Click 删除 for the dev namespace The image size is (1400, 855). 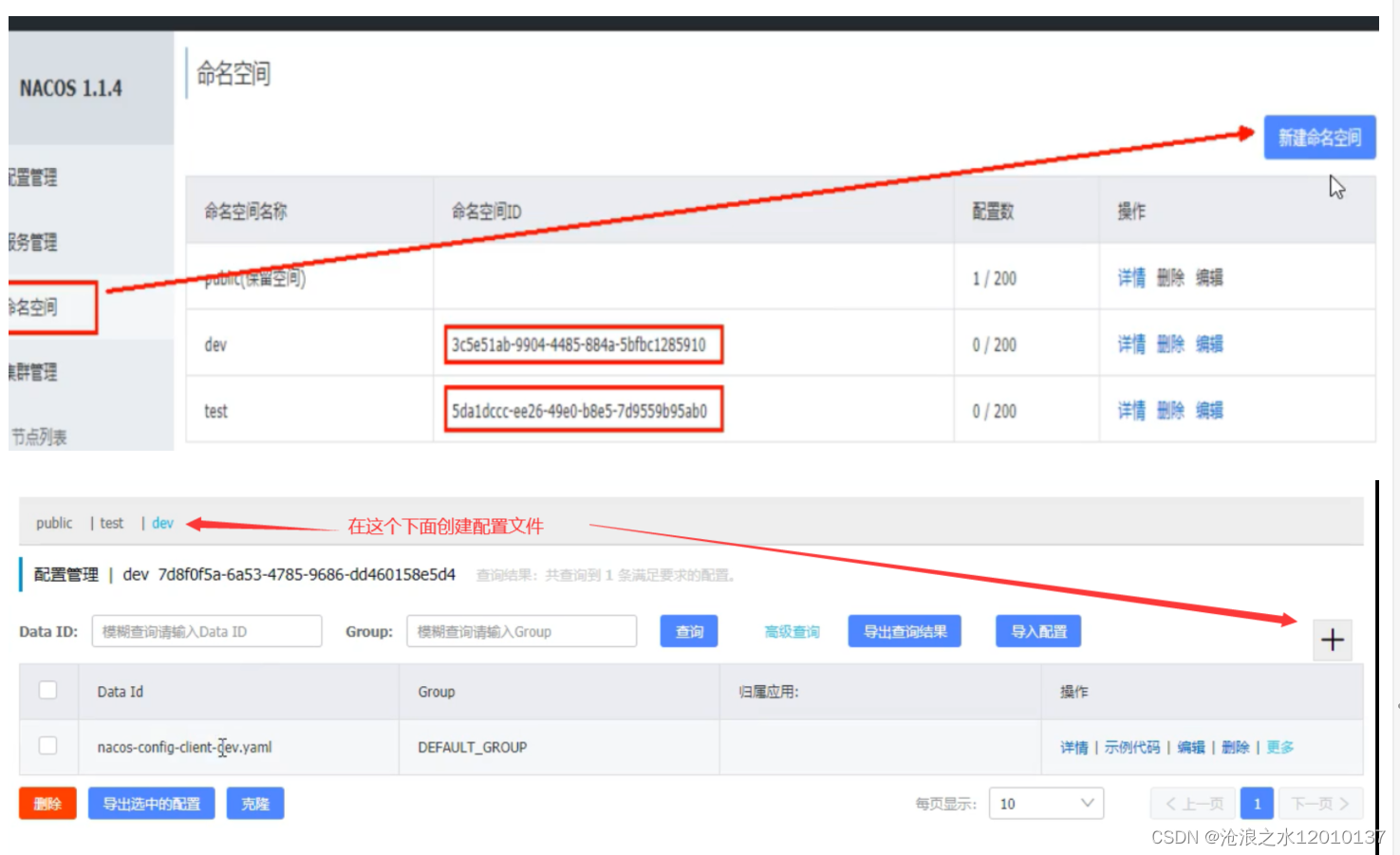1170,344
